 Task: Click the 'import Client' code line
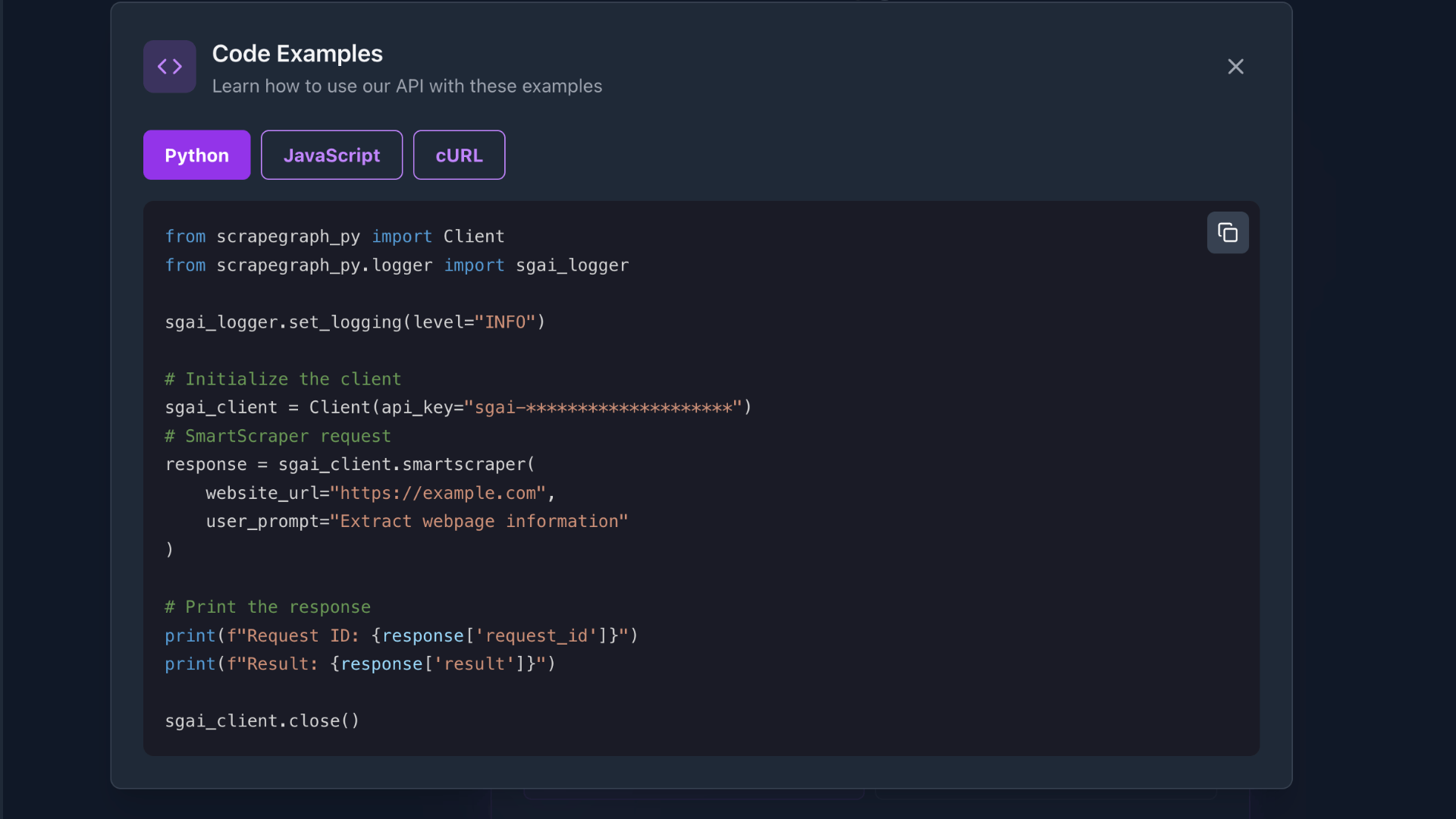tap(334, 237)
